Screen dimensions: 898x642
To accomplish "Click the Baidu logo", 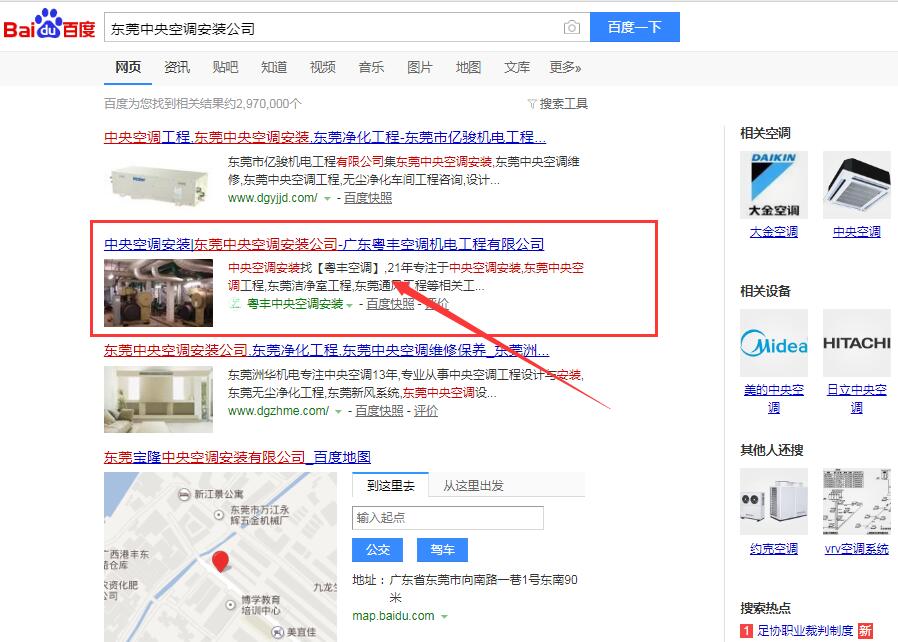I will tap(49, 25).
